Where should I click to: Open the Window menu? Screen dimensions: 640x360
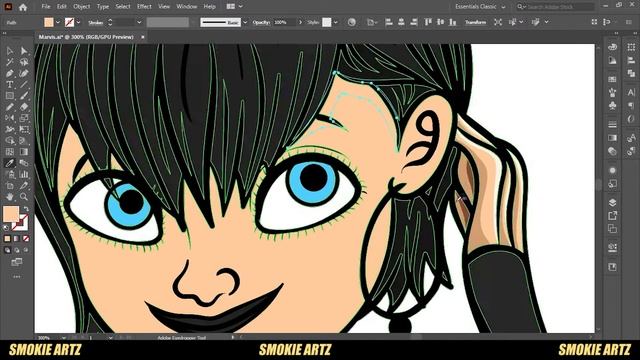pyautogui.click(x=187, y=7)
